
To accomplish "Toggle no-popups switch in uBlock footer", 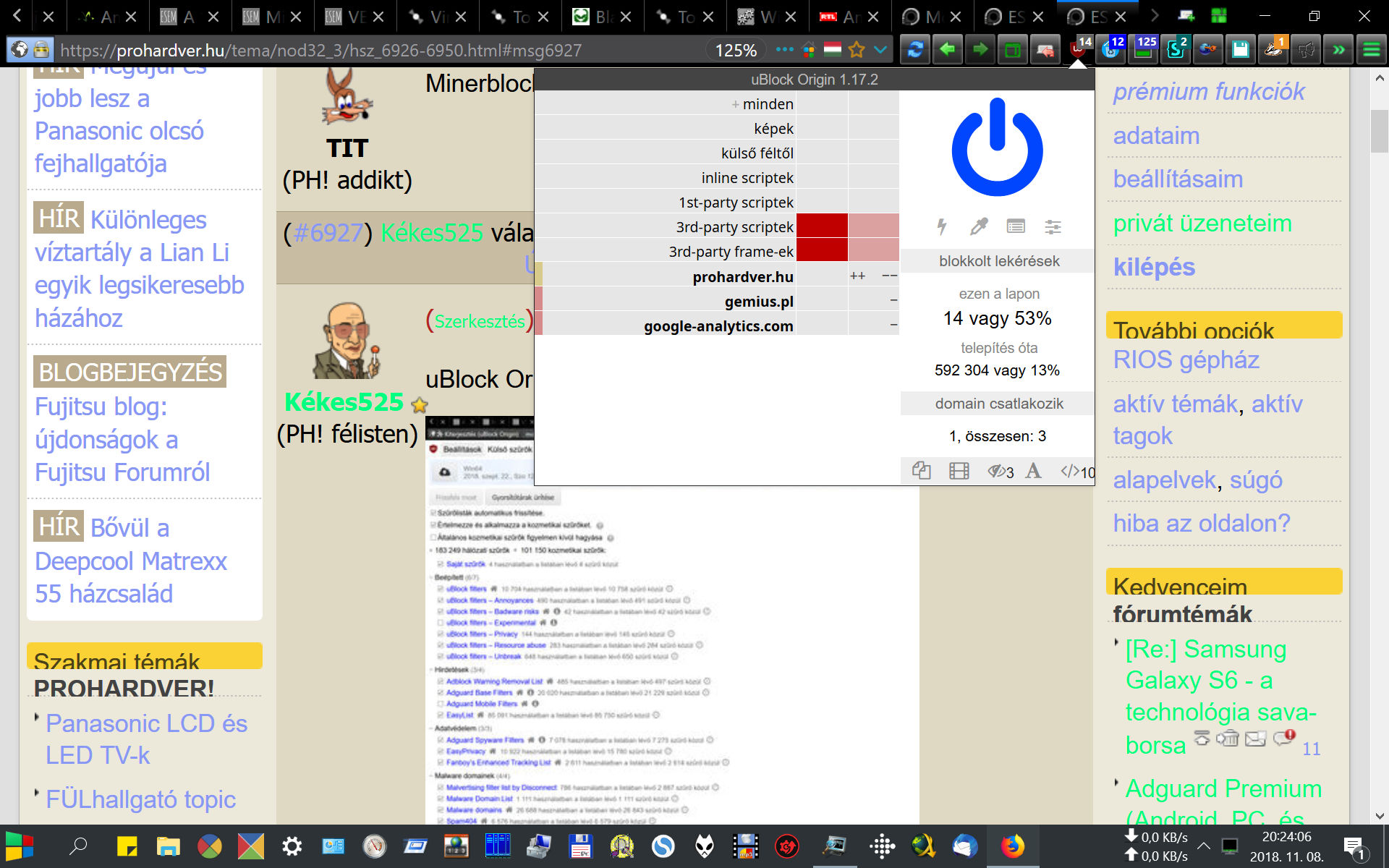I will point(921,471).
